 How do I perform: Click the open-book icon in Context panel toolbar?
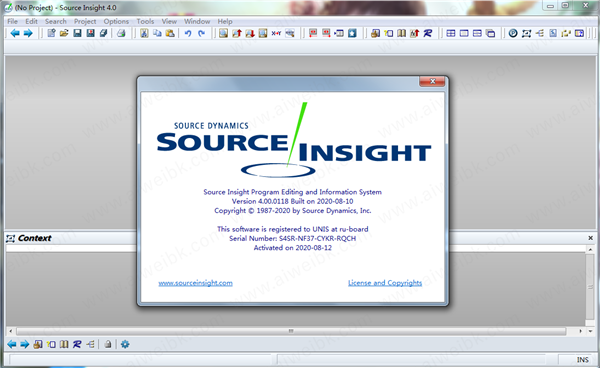64,344
